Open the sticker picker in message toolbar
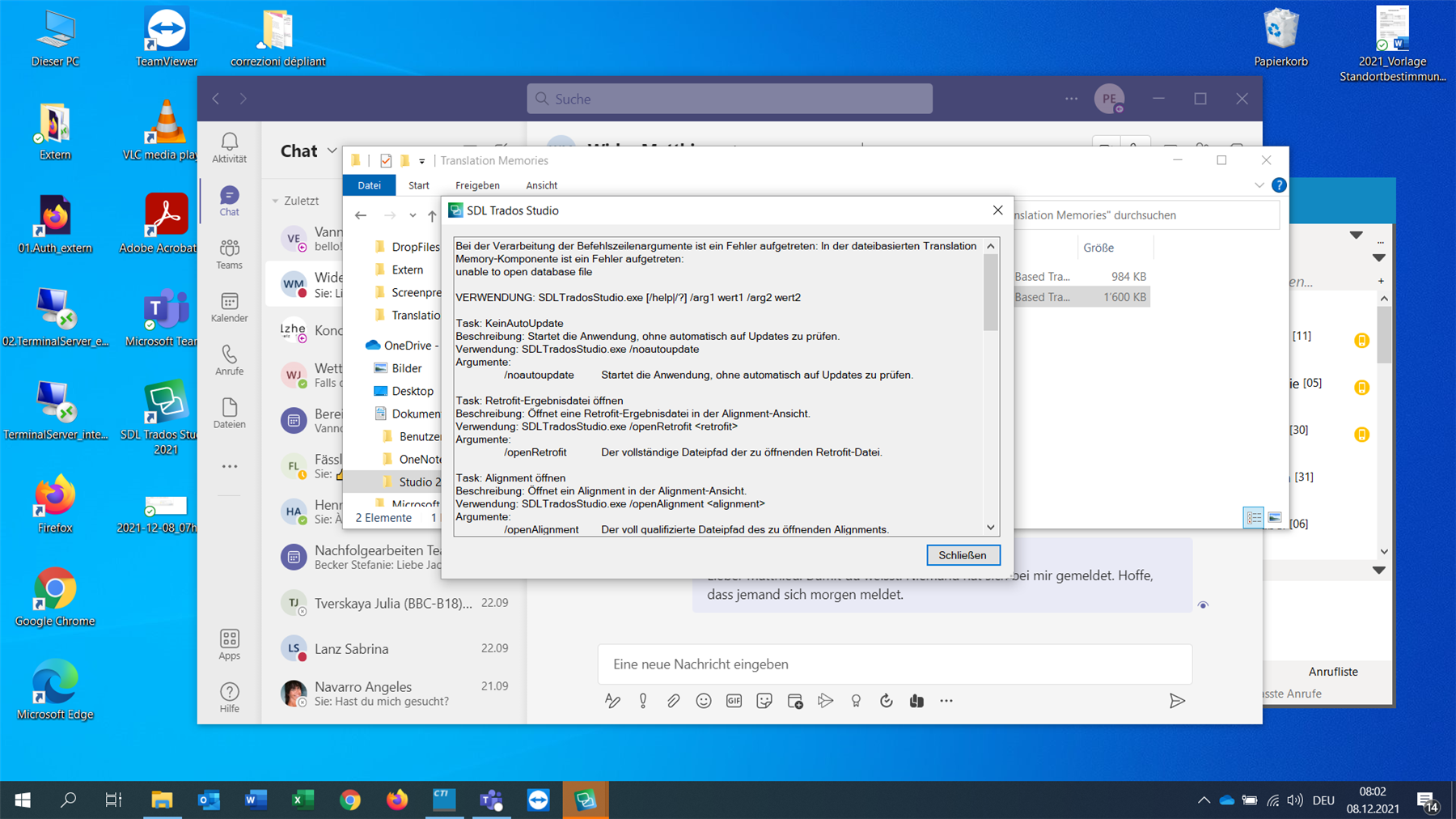This screenshot has width=1456, height=819. 764,701
